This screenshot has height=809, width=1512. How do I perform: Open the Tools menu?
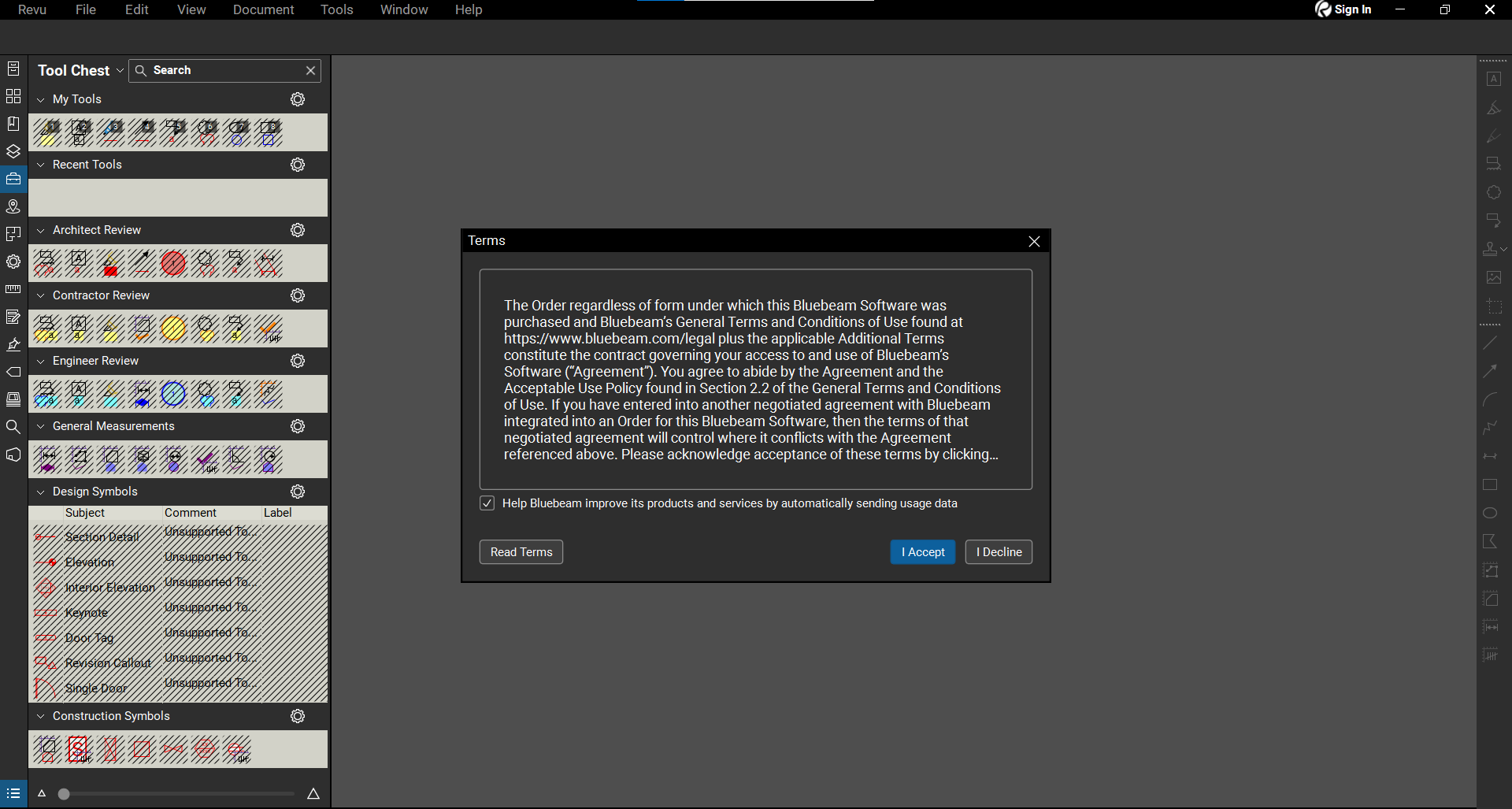pyautogui.click(x=336, y=9)
